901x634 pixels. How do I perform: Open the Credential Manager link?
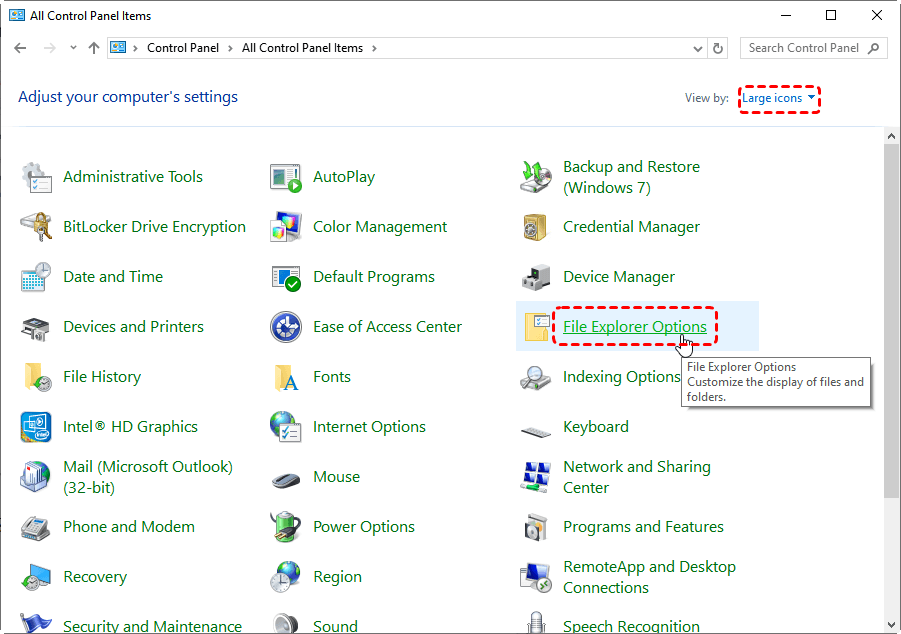click(631, 227)
